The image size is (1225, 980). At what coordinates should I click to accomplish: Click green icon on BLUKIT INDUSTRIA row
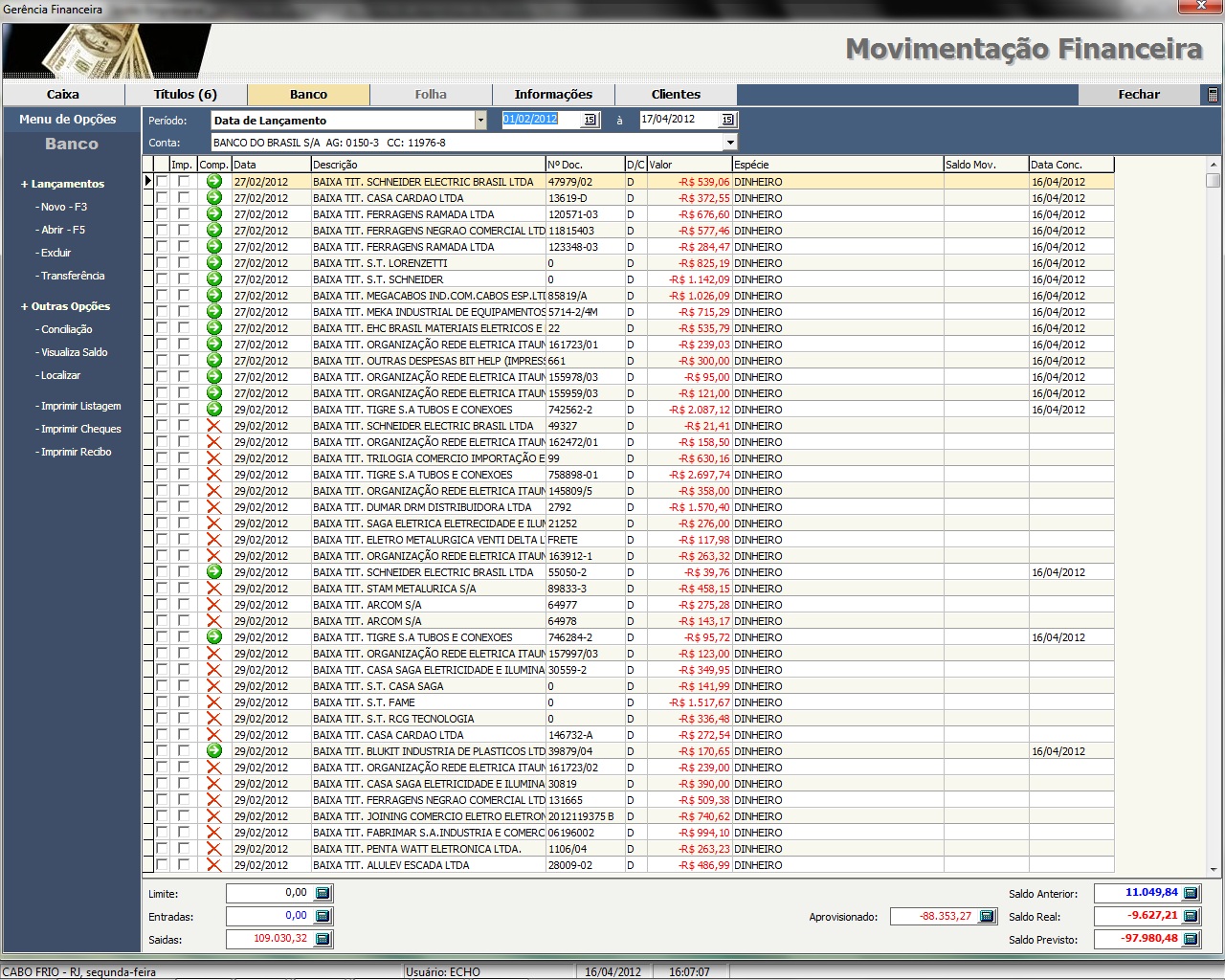click(x=214, y=751)
